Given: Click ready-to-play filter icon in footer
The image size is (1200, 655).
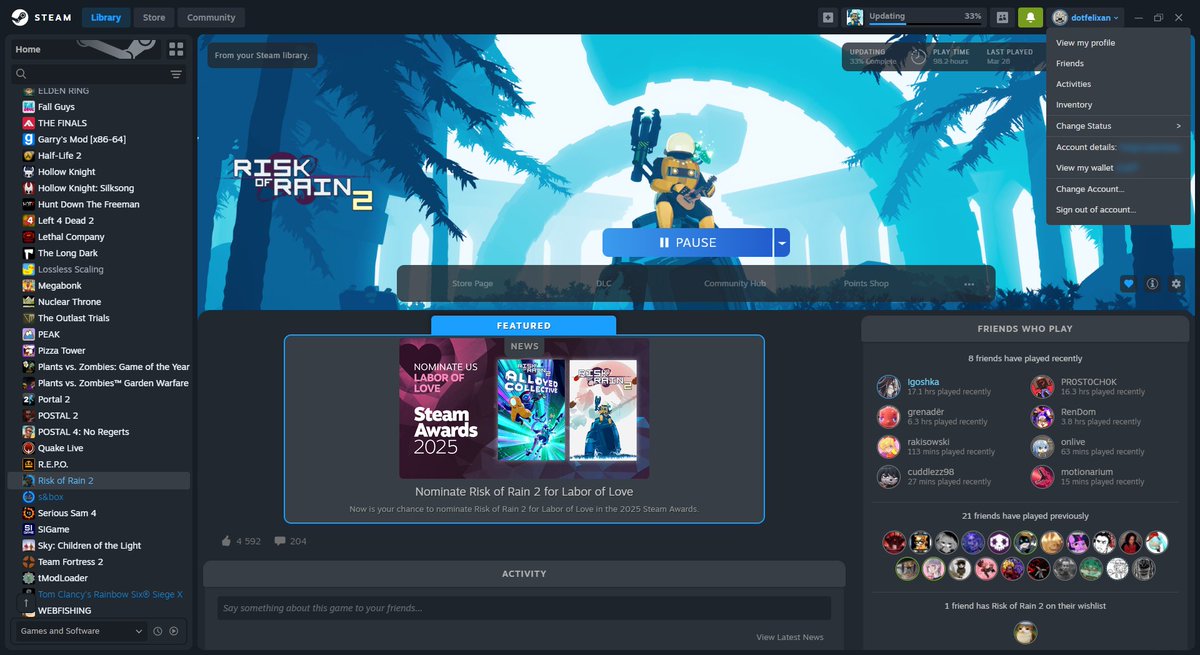Looking at the screenshot, I should point(174,631).
